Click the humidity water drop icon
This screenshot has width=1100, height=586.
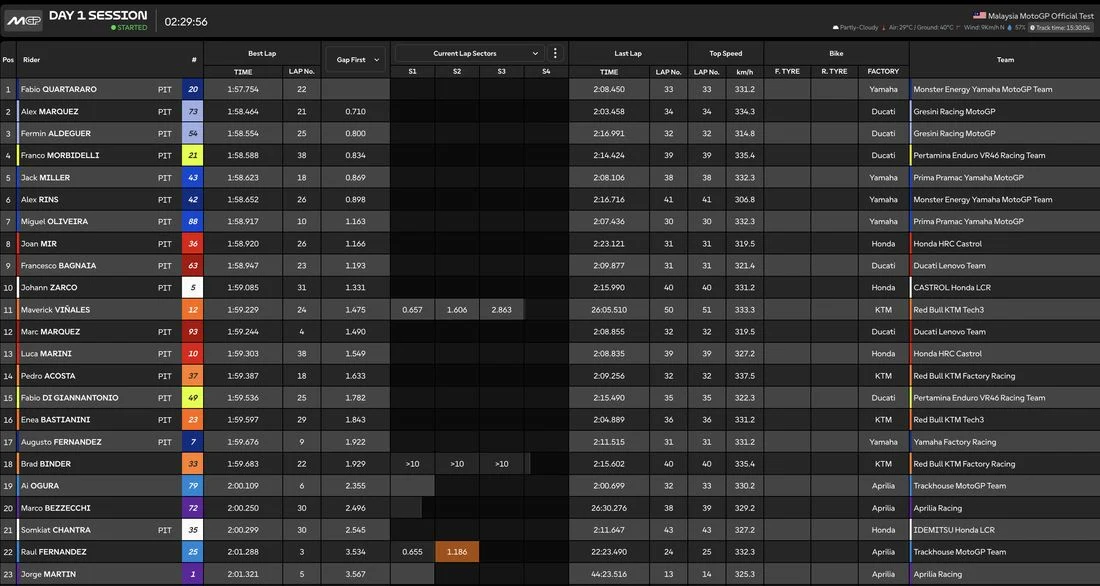point(1010,28)
